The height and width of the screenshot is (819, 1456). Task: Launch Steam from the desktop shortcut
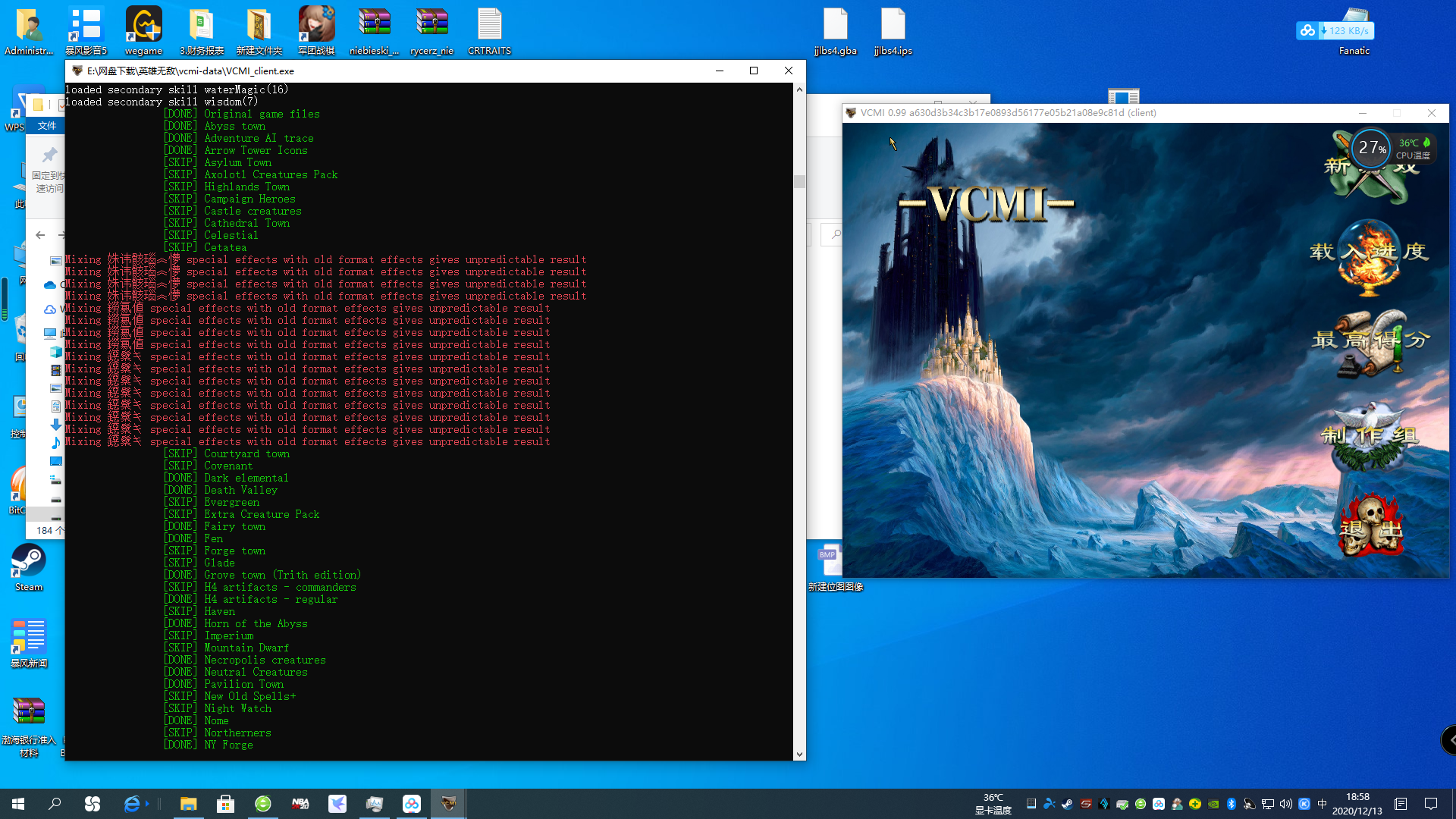(29, 567)
